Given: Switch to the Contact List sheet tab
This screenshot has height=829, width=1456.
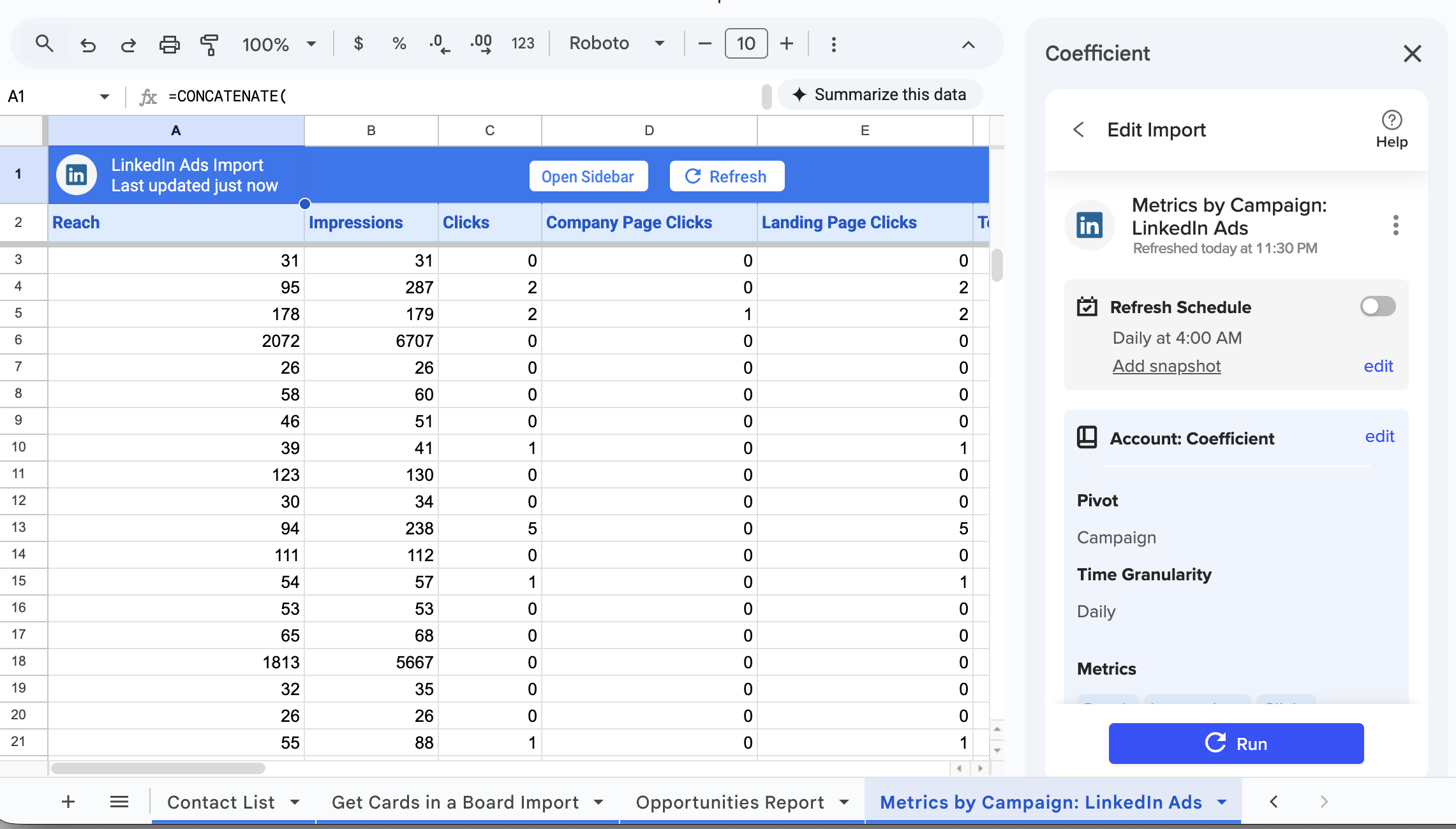Looking at the screenshot, I should click(x=221, y=802).
